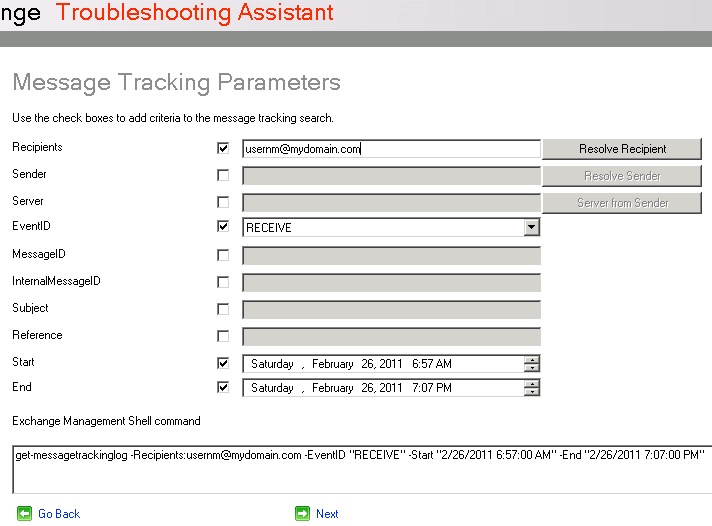Click the Go Back link
This screenshot has height=526, width=712.
click(x=59, y=513)
